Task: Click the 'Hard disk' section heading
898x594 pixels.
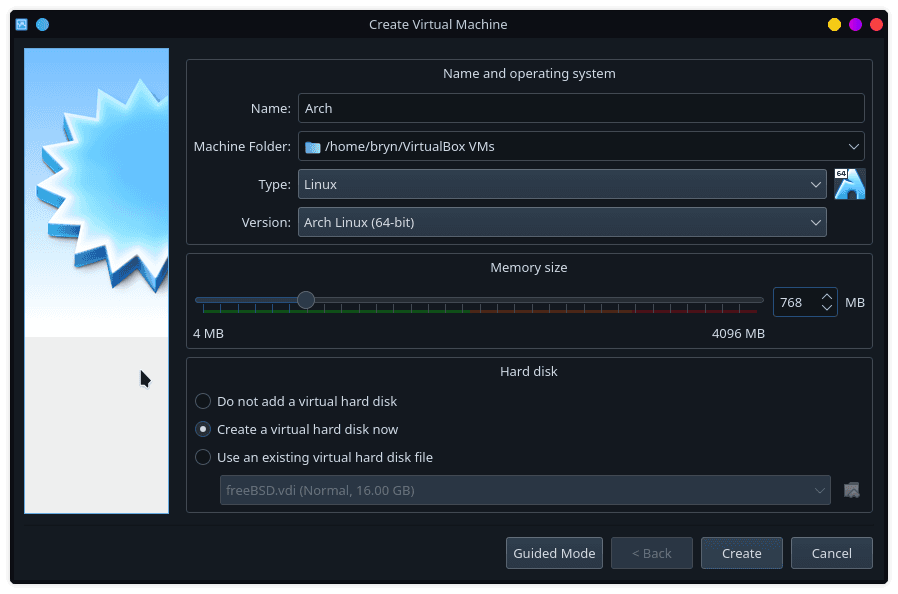Action: coord(529,372)
